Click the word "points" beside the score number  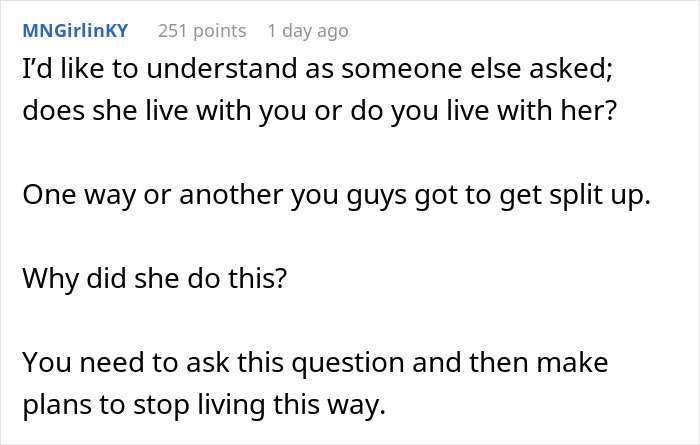coord(218,31)
